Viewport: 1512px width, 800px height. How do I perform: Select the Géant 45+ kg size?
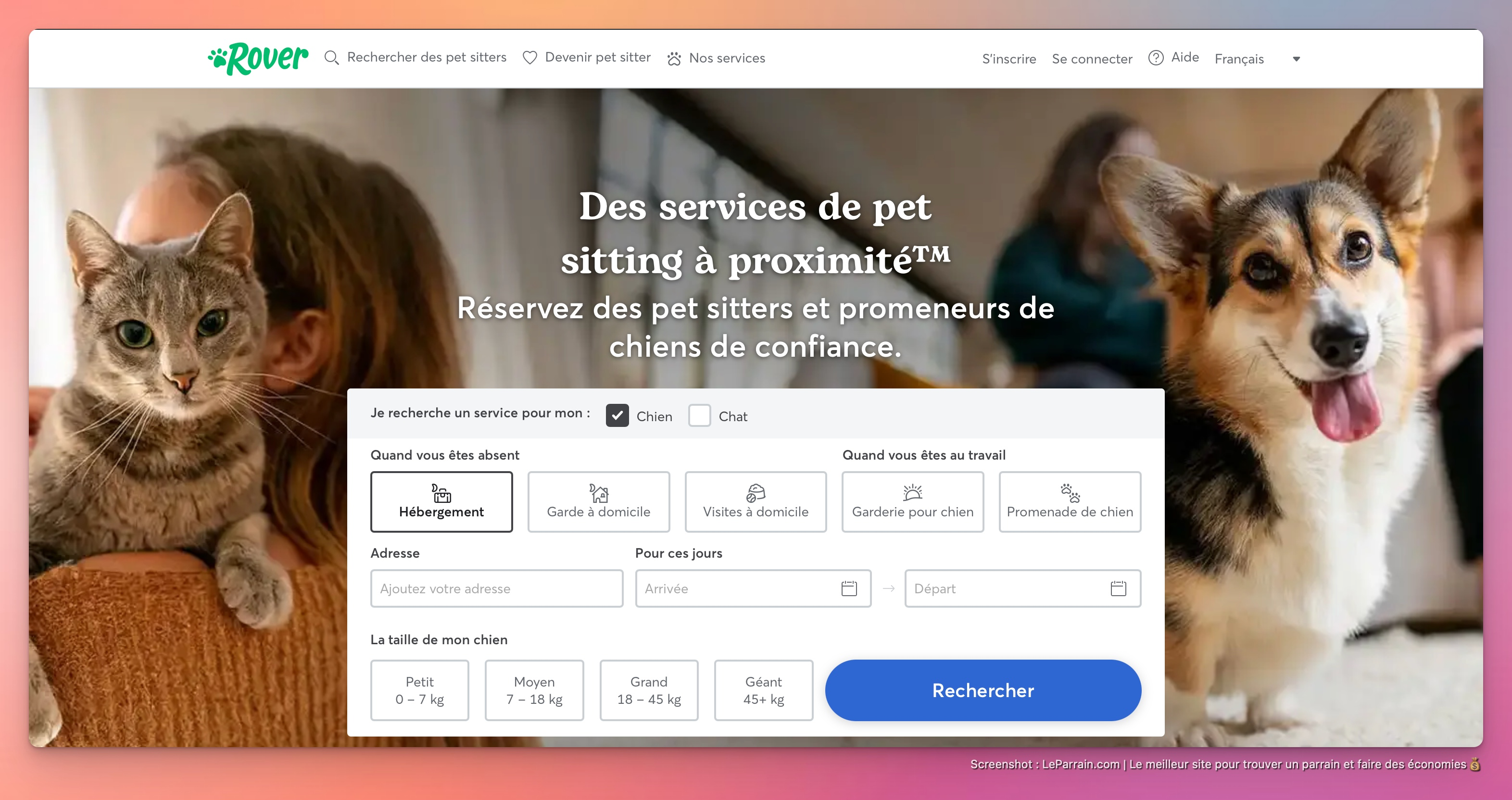click(x=763, y=690)
